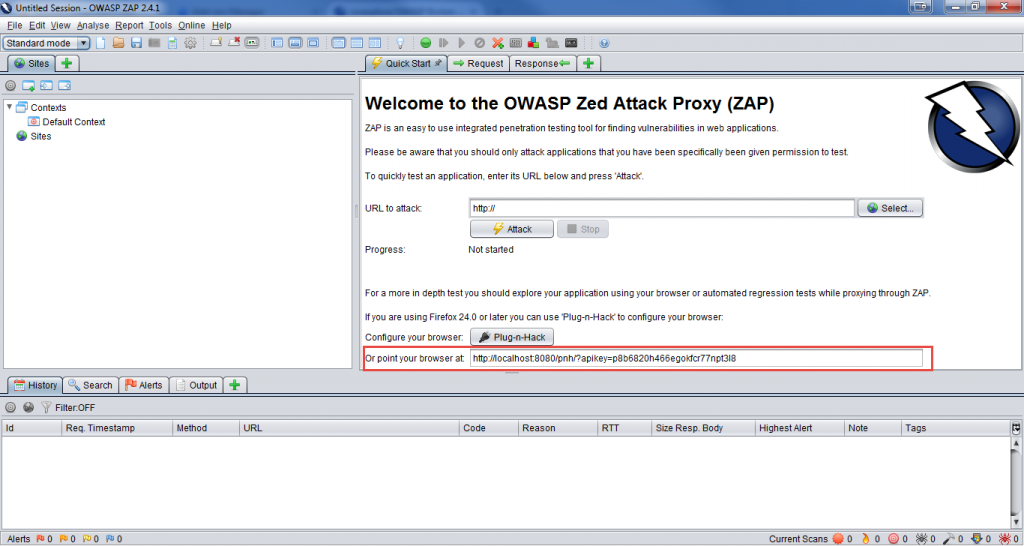Click the blue question mark help icon

(x=604, y=43)
